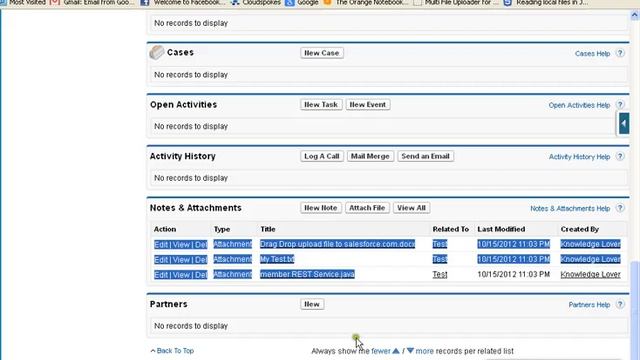Click the blue sidebar collapse arrow tab
Screen dimensions: 640x360
point(624,123)
